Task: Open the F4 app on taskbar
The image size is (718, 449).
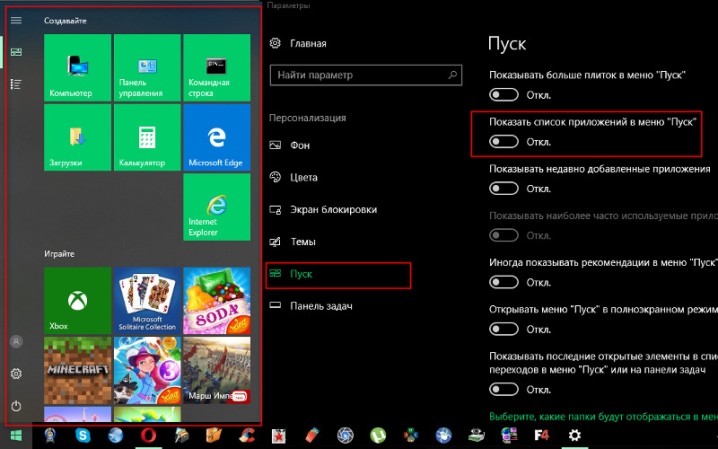Action: pyautogui.click(x=542, y=435)
